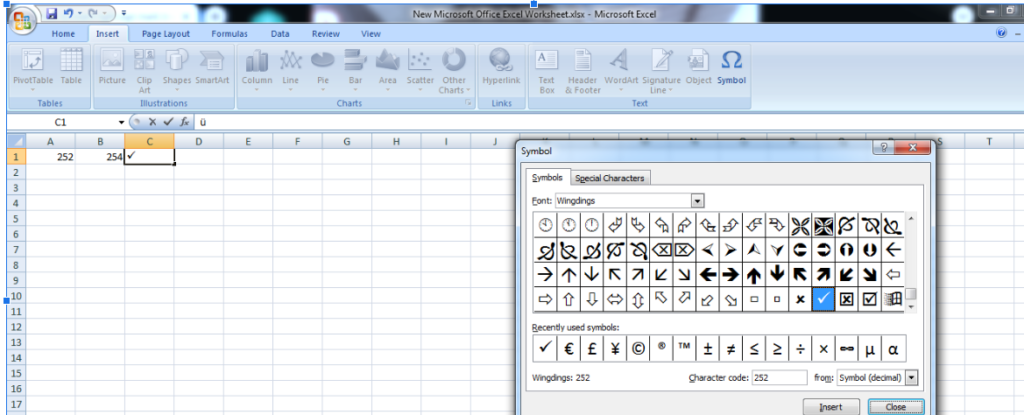Screen dimensions: 1024x415
Task: Click the symbol grid scrollbar thumb
Action: (911, 294)
